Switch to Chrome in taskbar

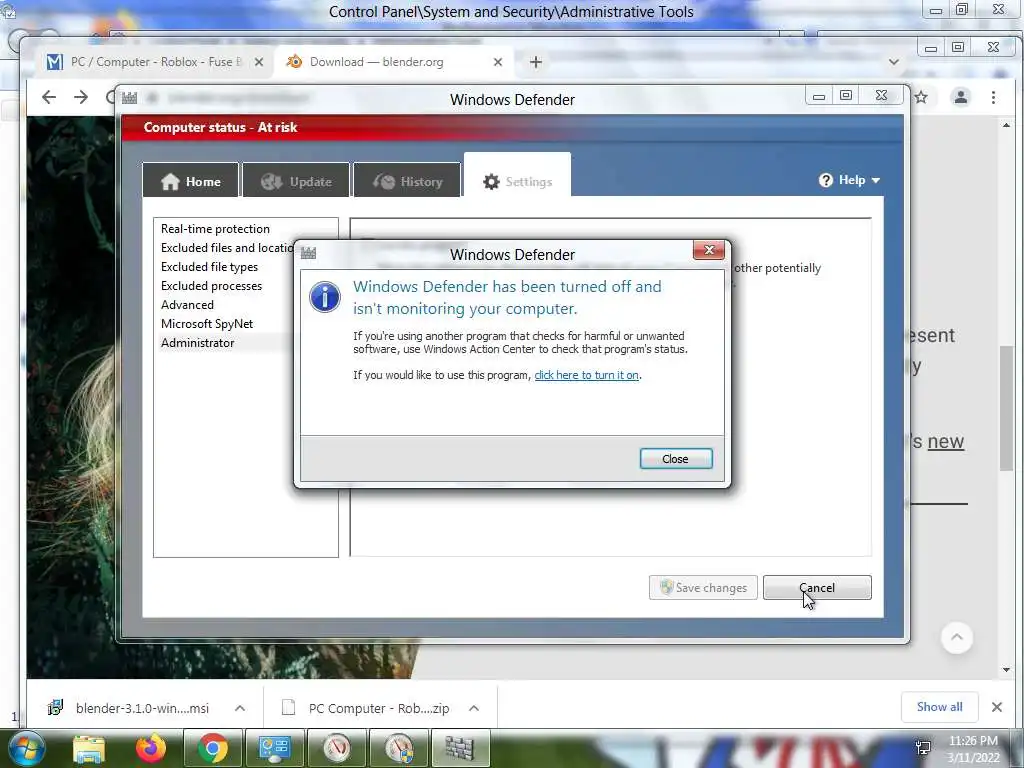click(213, 748)
